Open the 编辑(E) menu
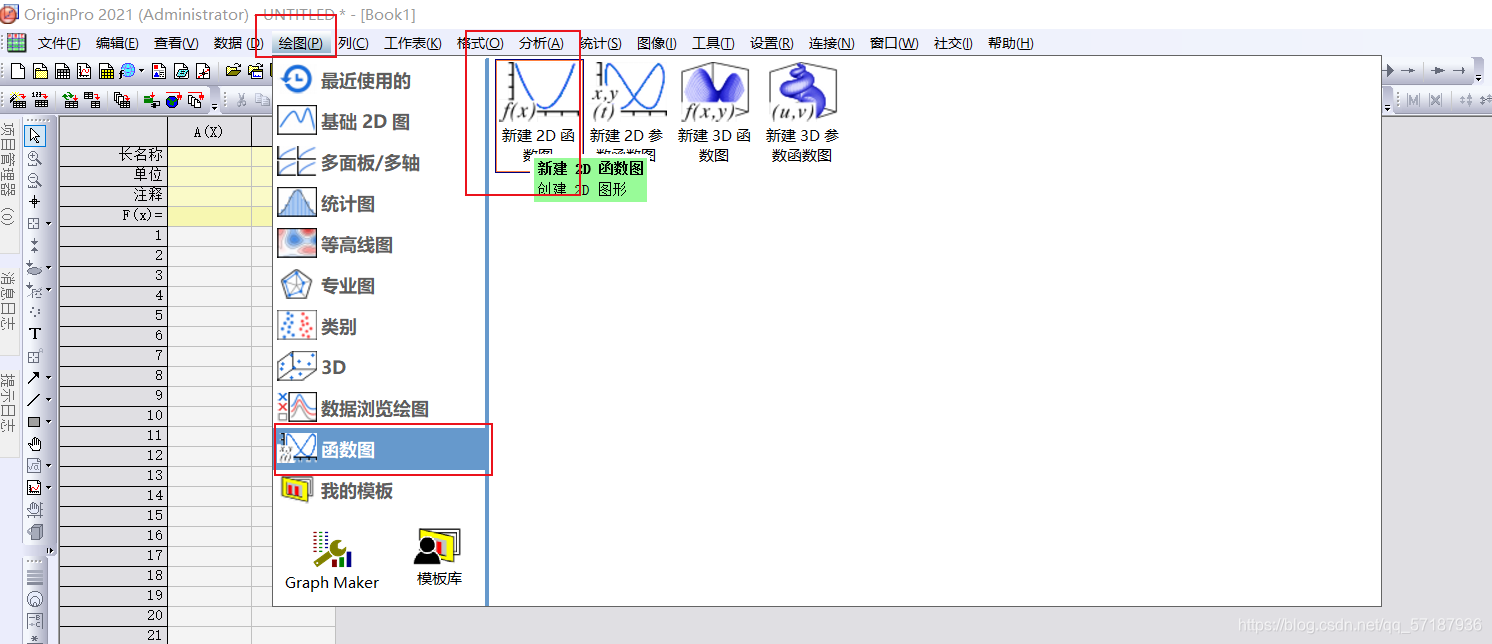Image resolution: width=1492 pixels, height=644 pixels. coord(117,43)
